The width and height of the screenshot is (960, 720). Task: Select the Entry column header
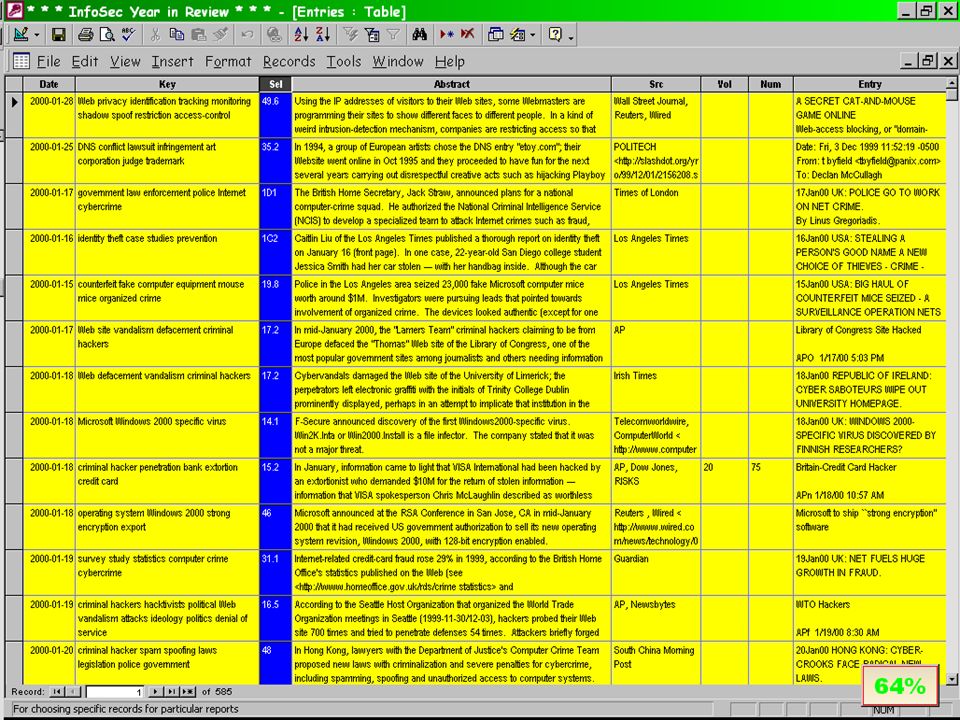click(x=870, y=84)
